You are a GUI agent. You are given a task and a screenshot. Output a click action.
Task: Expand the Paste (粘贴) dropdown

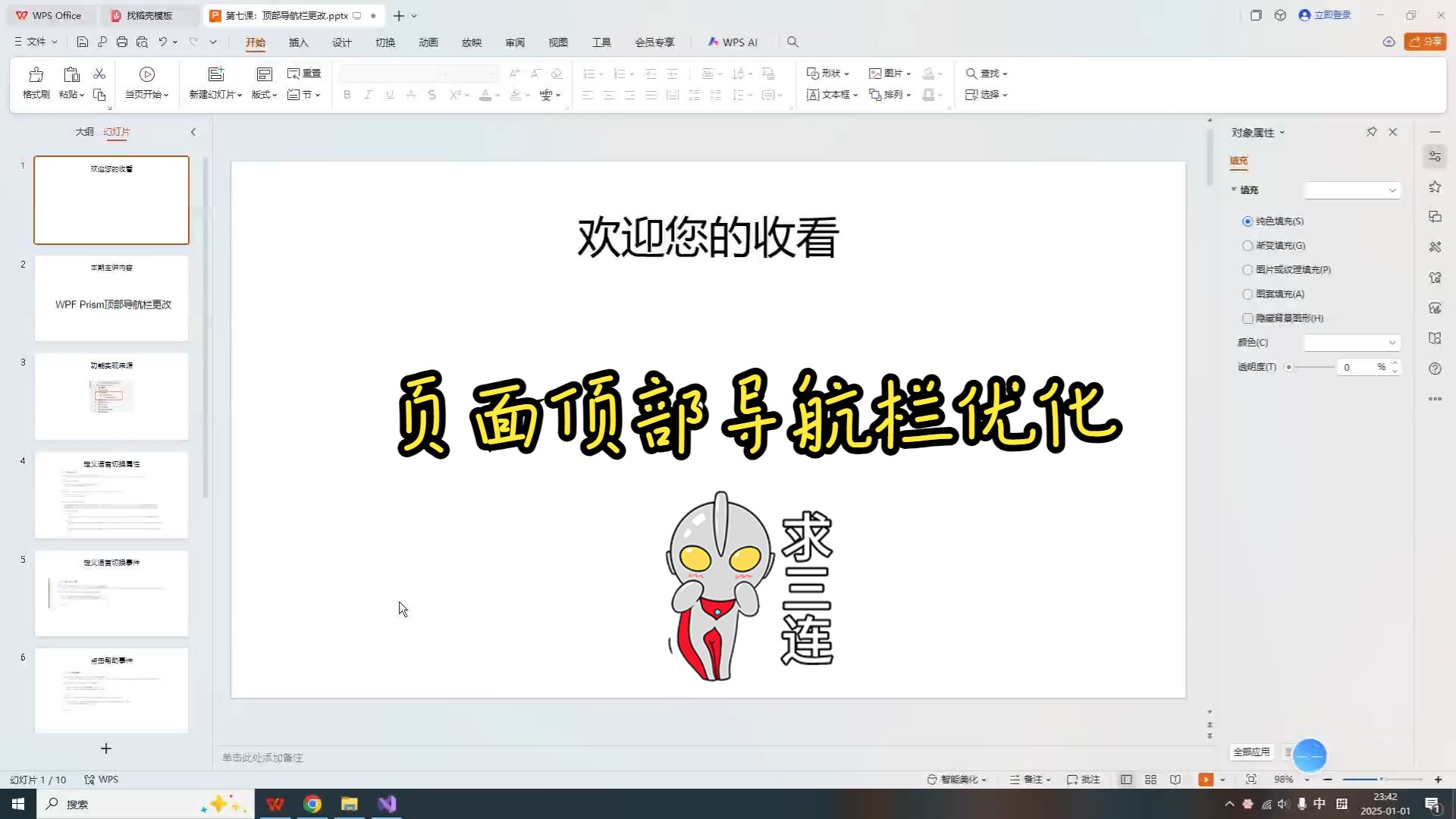pos(72,95)
